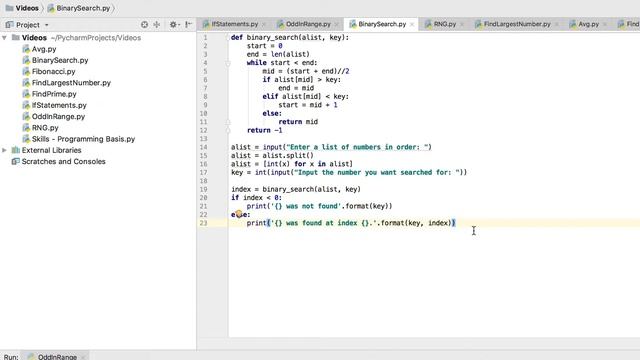Select Scratches and Consoles node
The width and height of the screenshot is (640, 360).
[64, 162]
